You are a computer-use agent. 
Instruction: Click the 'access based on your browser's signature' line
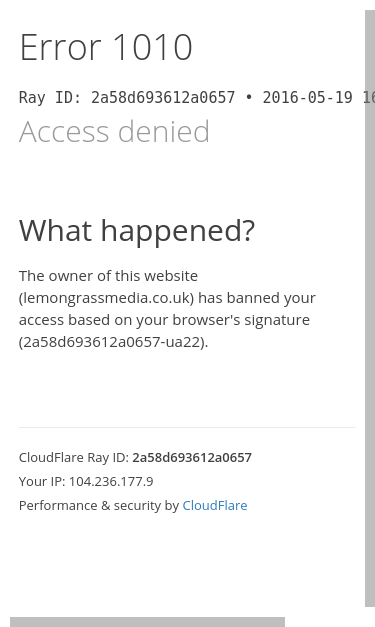tap(164, 320)
